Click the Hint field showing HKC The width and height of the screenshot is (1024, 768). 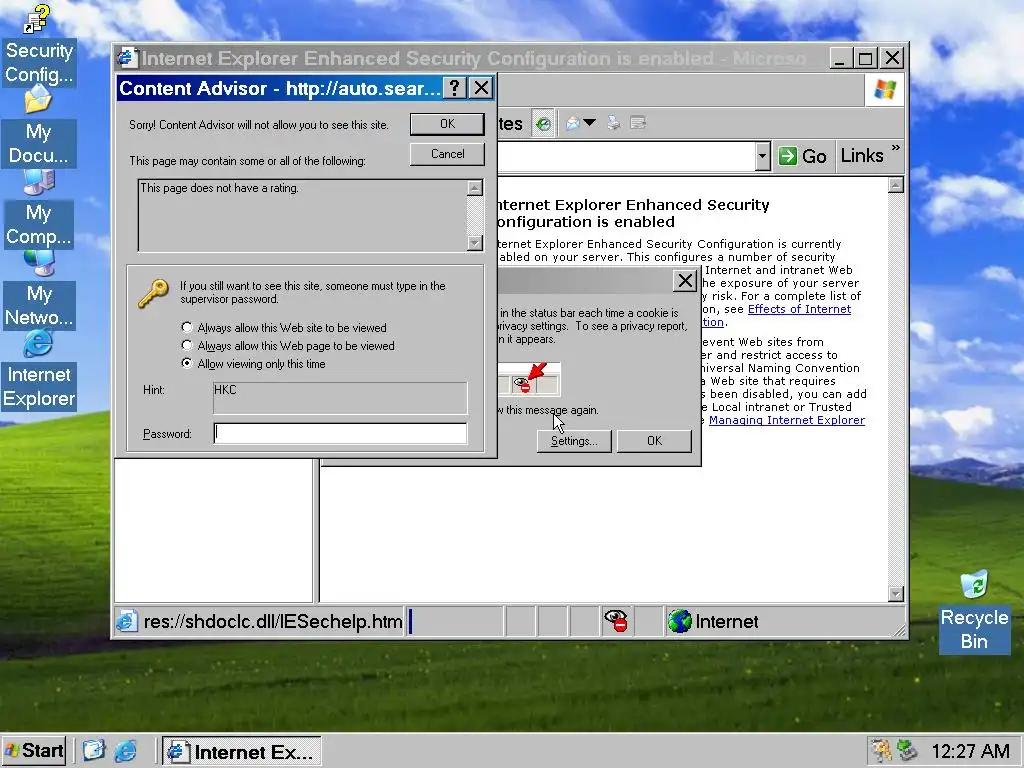[340, 398]
